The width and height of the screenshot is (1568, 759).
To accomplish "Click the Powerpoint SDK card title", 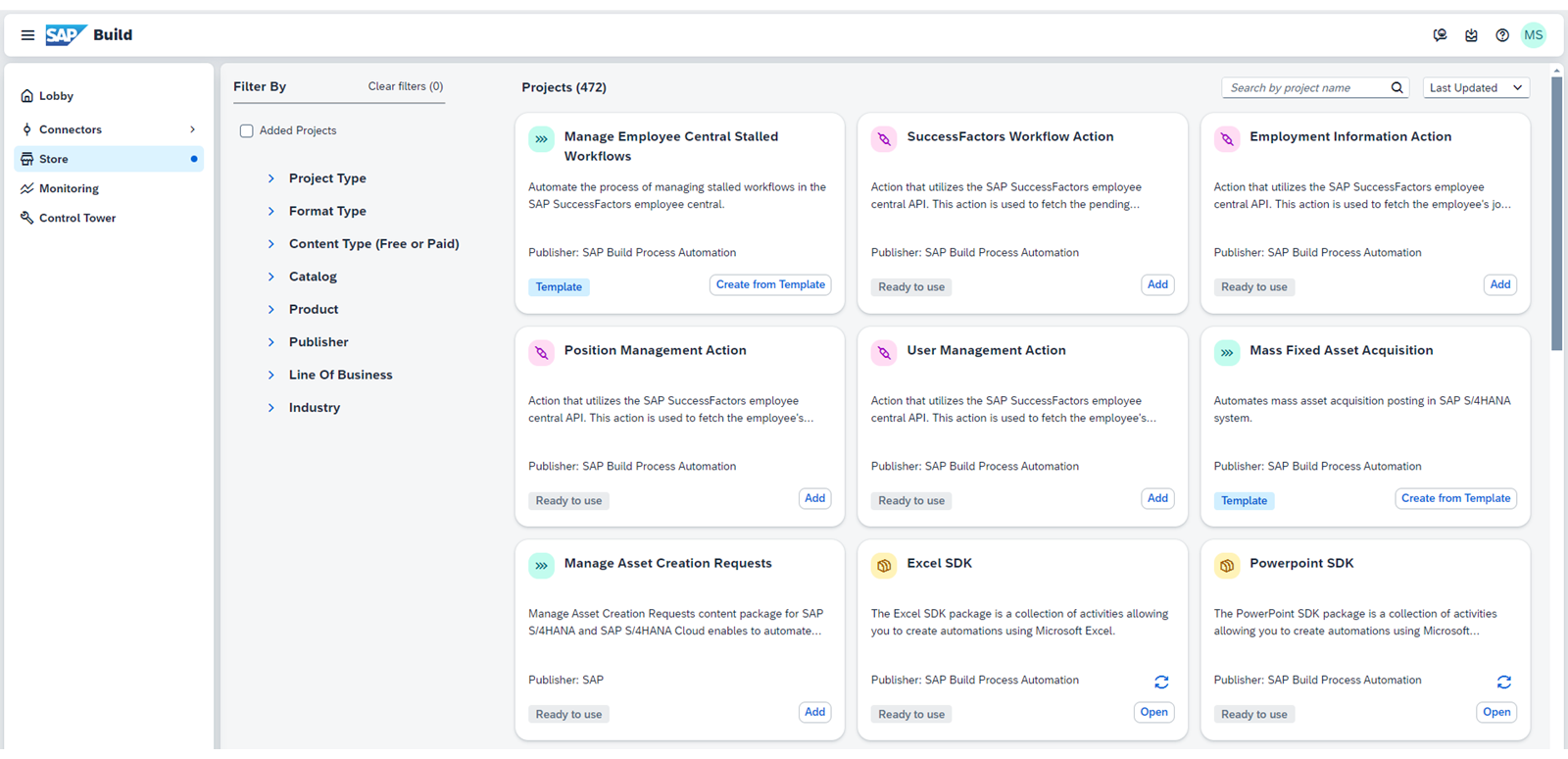I will click(x=1301, y=563).
